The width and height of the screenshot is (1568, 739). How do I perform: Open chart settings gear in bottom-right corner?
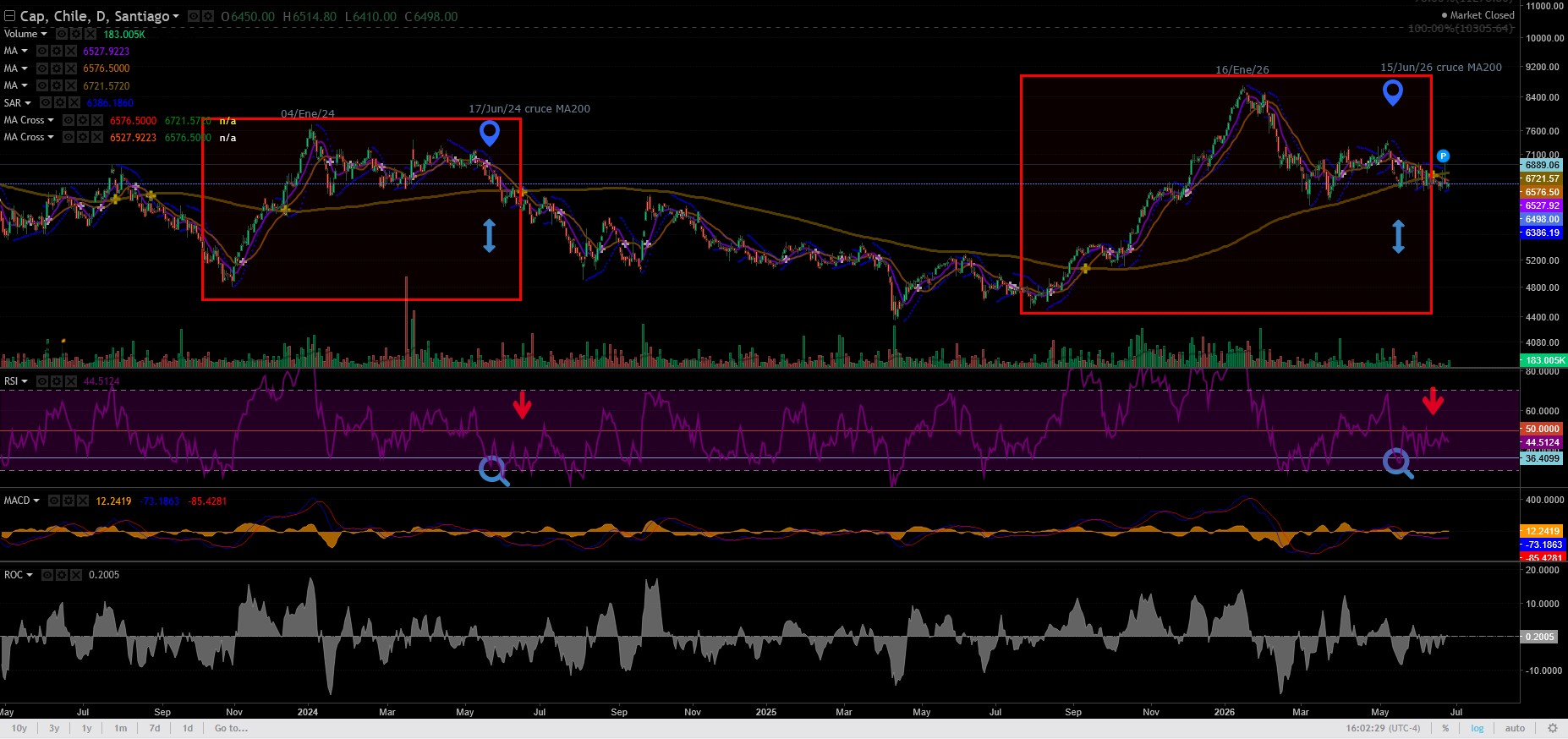point(1552,728)
